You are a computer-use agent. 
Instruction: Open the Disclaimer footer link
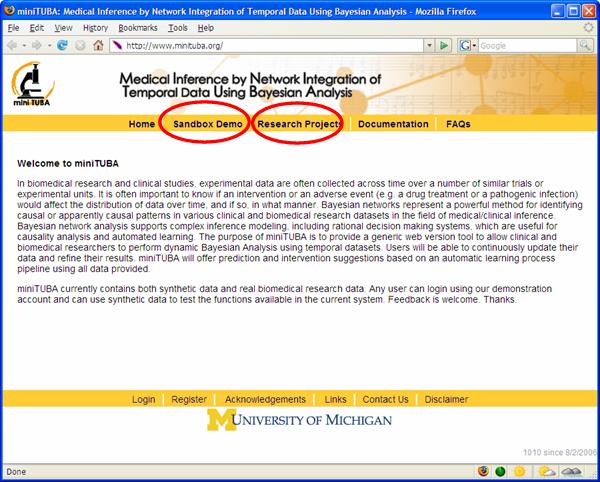tap(446, 399)
